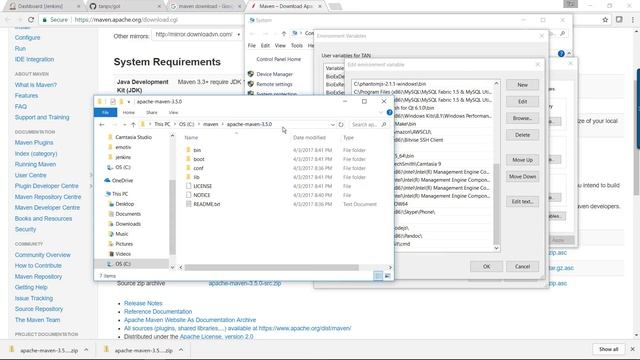This screenshot has width=640, height=360.
Task: Click the Chrome address bar URL
Action: pyautogui.click(x=127, y=20)
